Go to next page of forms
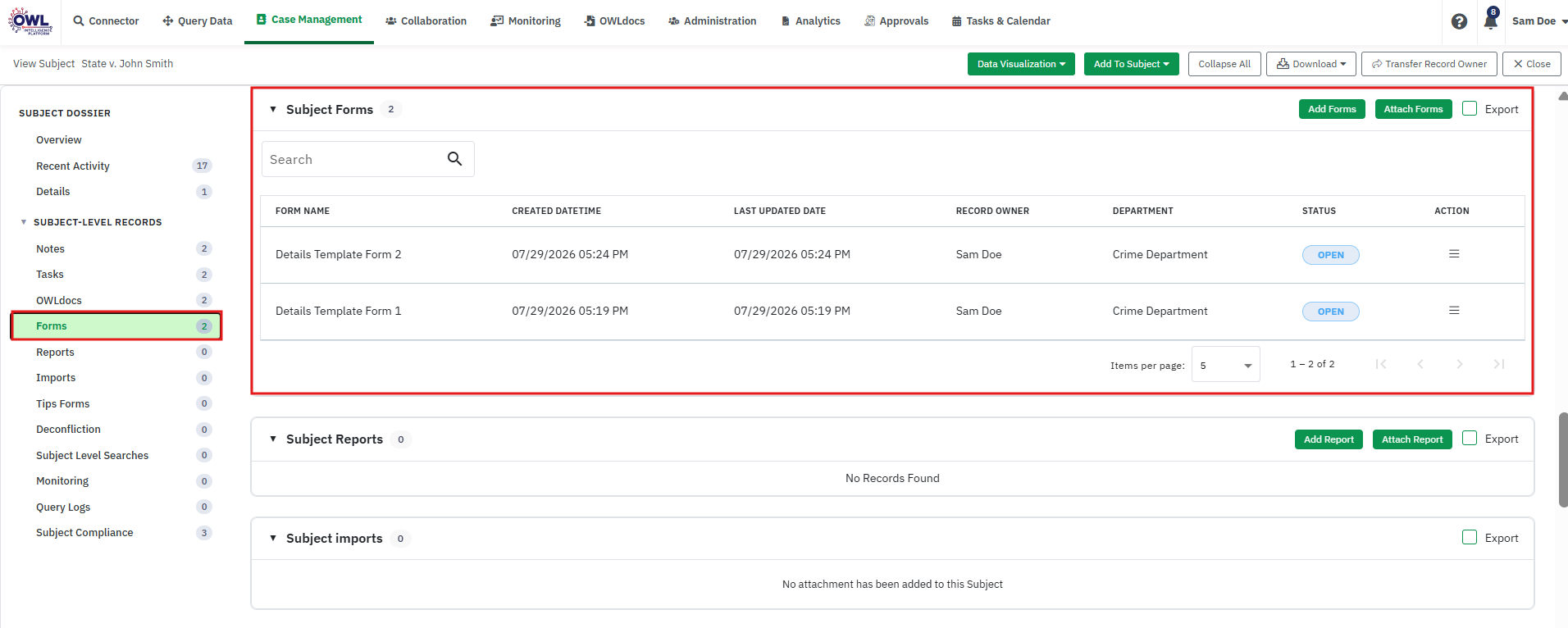1568x628 pixels. (1460, 364)
